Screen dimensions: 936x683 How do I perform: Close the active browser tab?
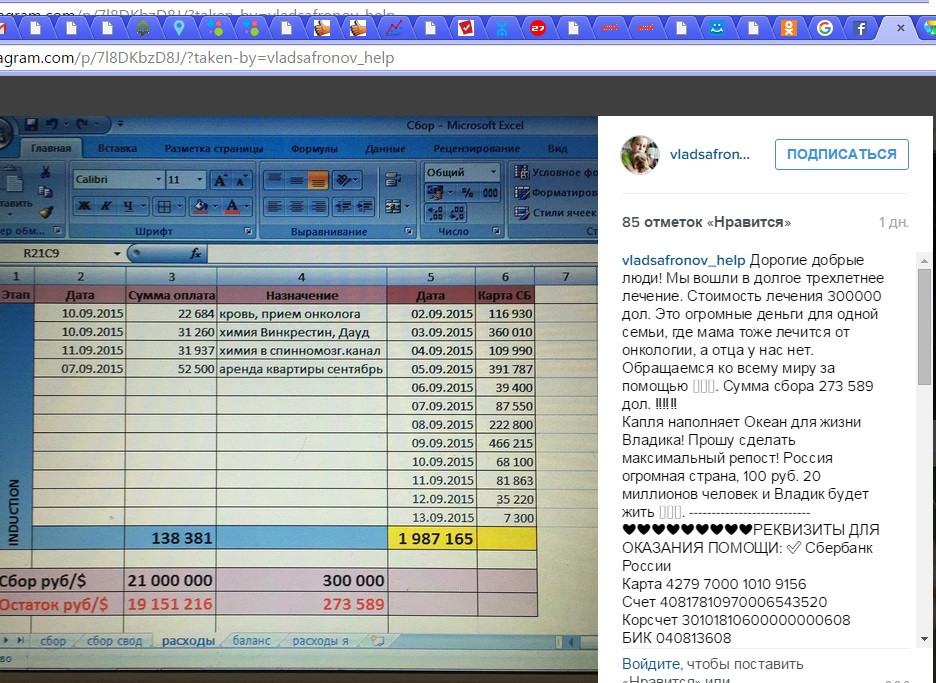point(901,29)
